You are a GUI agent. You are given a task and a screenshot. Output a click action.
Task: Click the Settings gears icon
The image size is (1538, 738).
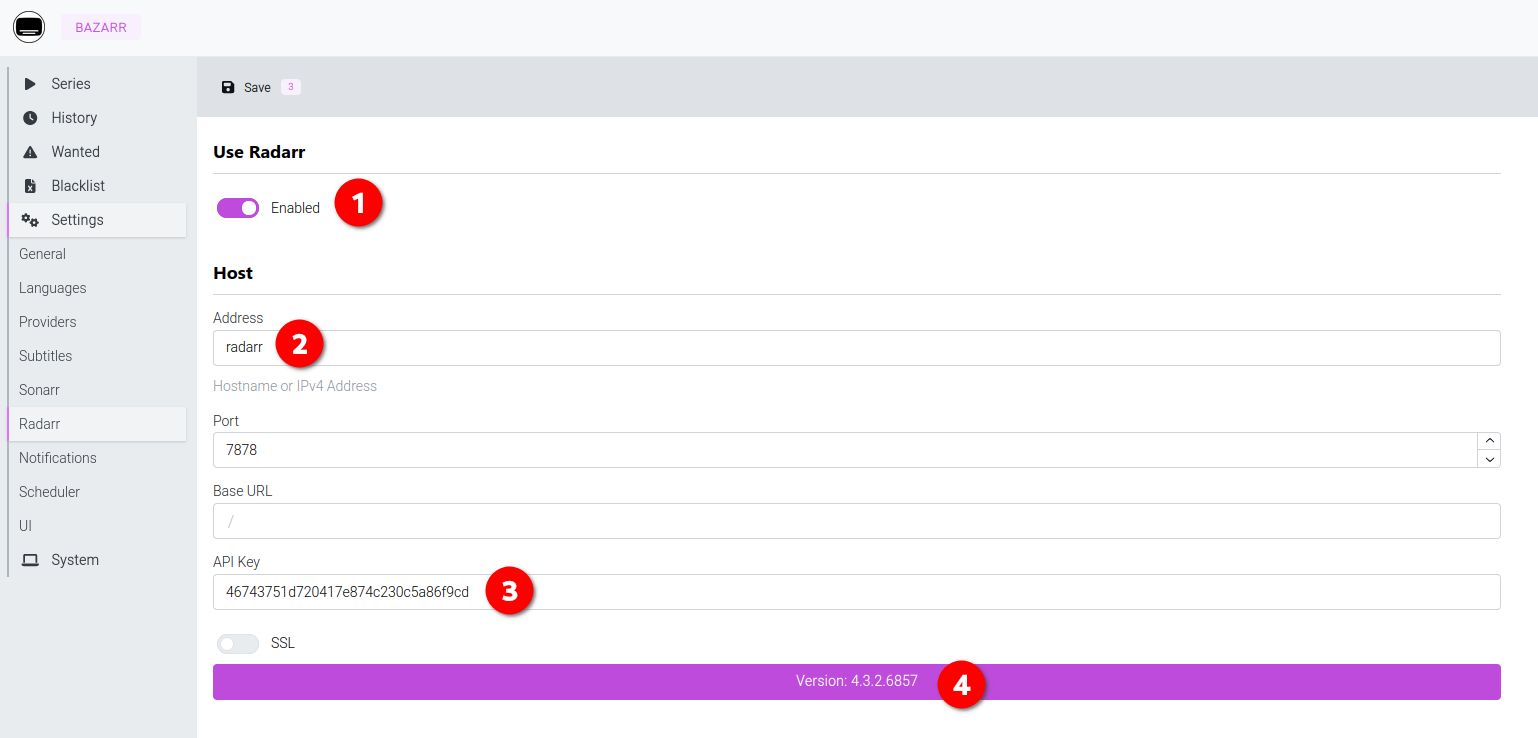coord(30,220)
